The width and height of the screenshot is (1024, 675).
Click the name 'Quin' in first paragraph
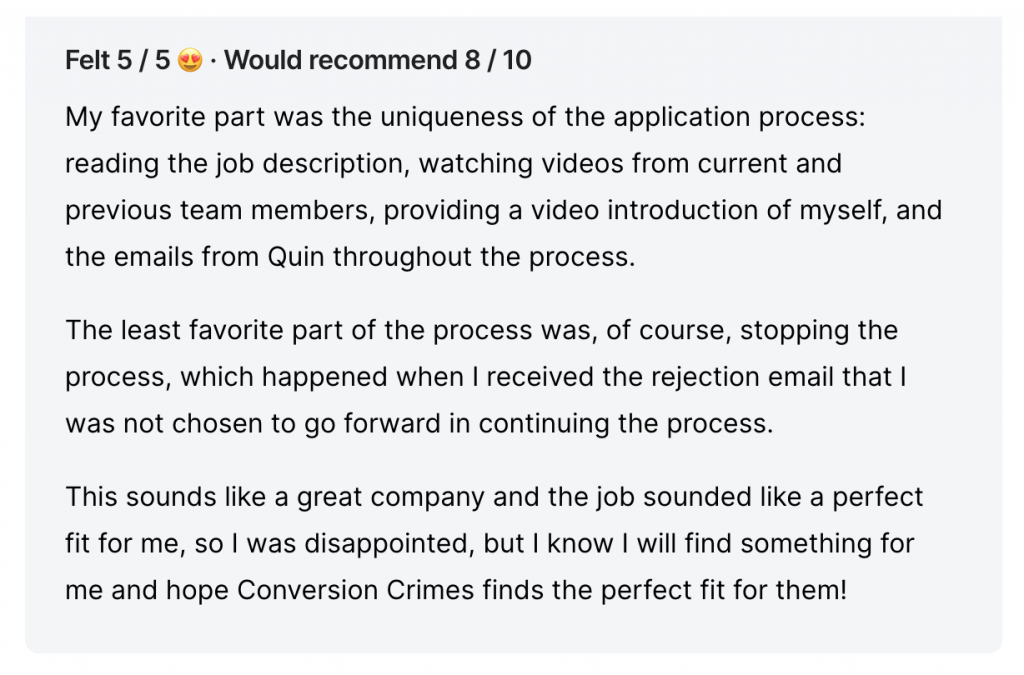coord(296,257)
